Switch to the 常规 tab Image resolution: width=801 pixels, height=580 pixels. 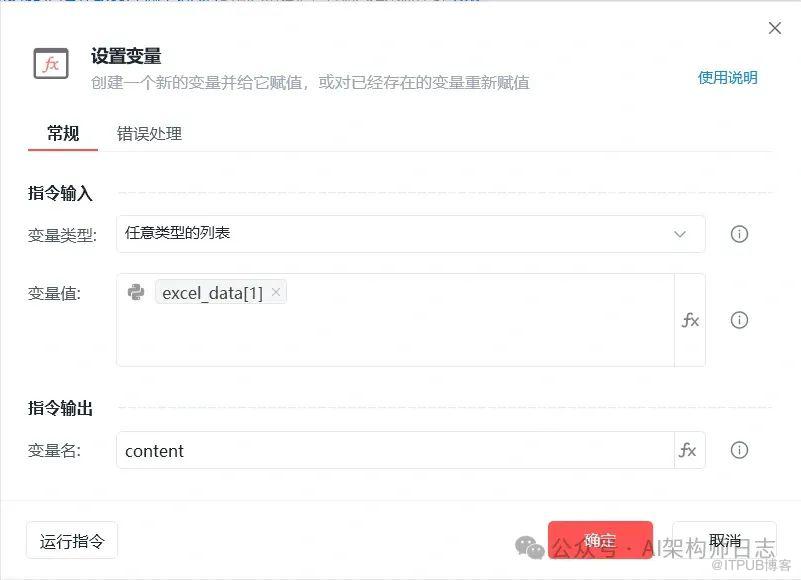tap(63, 134)
